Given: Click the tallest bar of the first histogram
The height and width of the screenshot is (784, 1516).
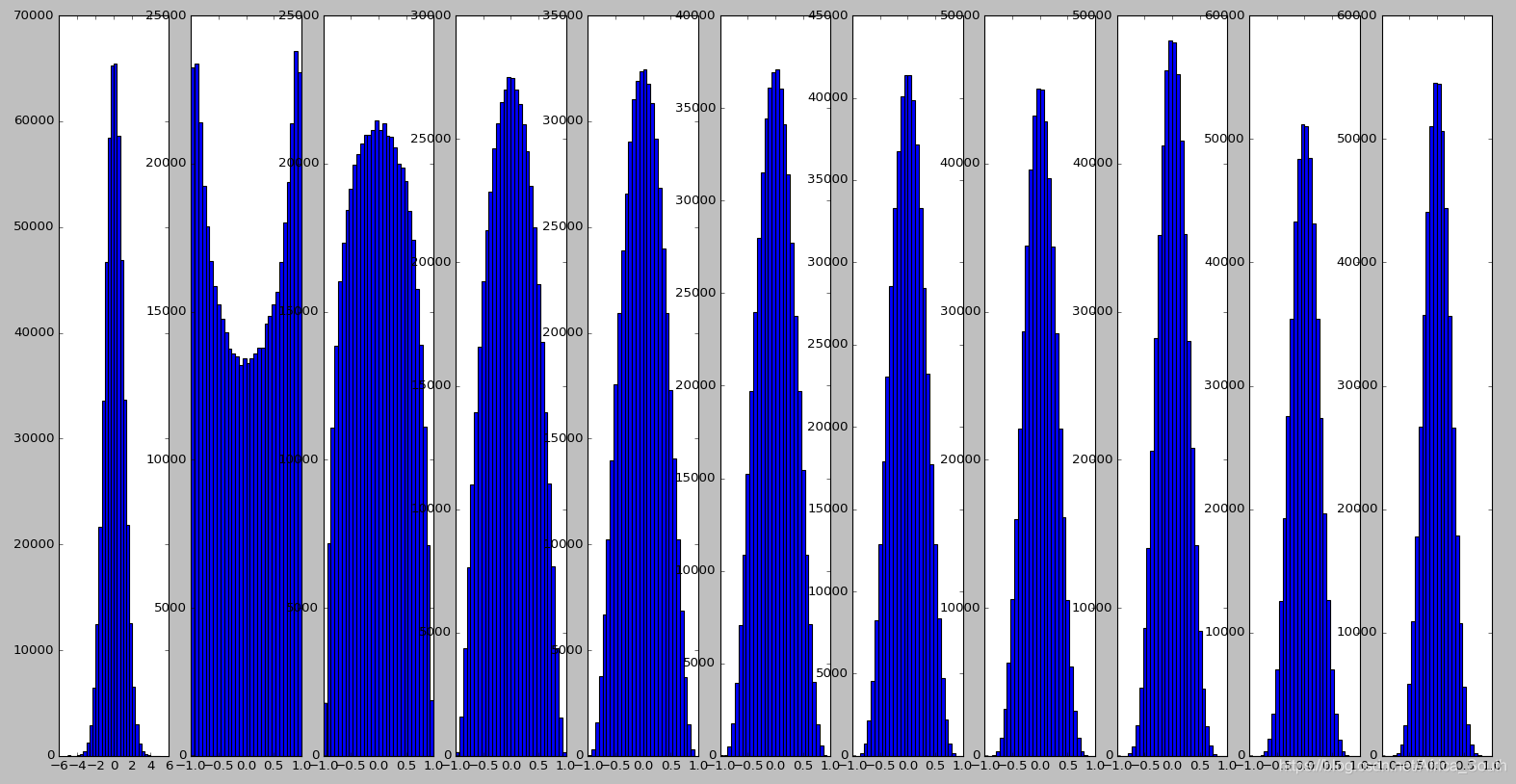Looking at the screenshot, I should coord(116,410).
